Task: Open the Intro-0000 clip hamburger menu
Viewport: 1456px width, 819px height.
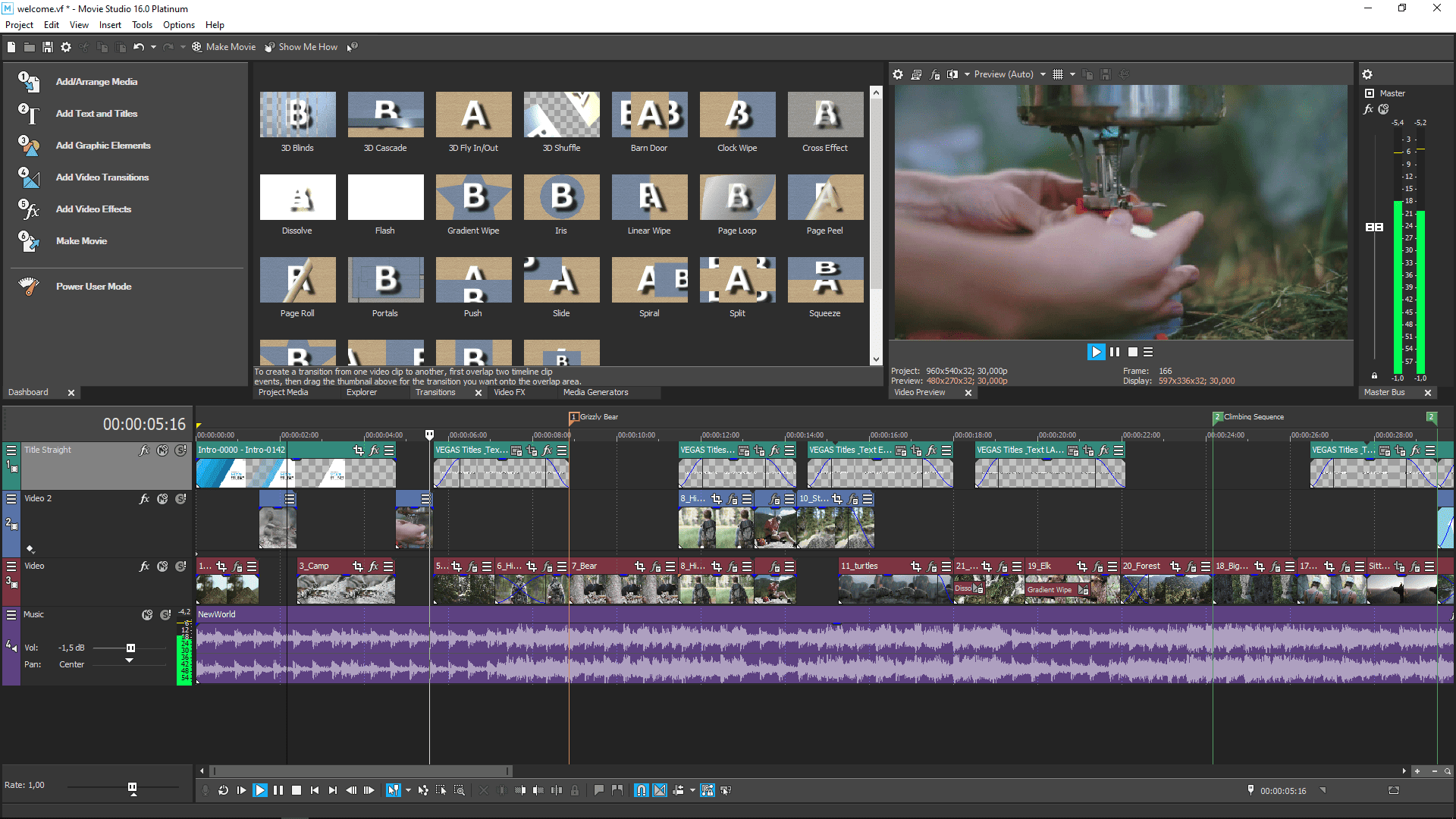Action: click(x=389, y=450)
